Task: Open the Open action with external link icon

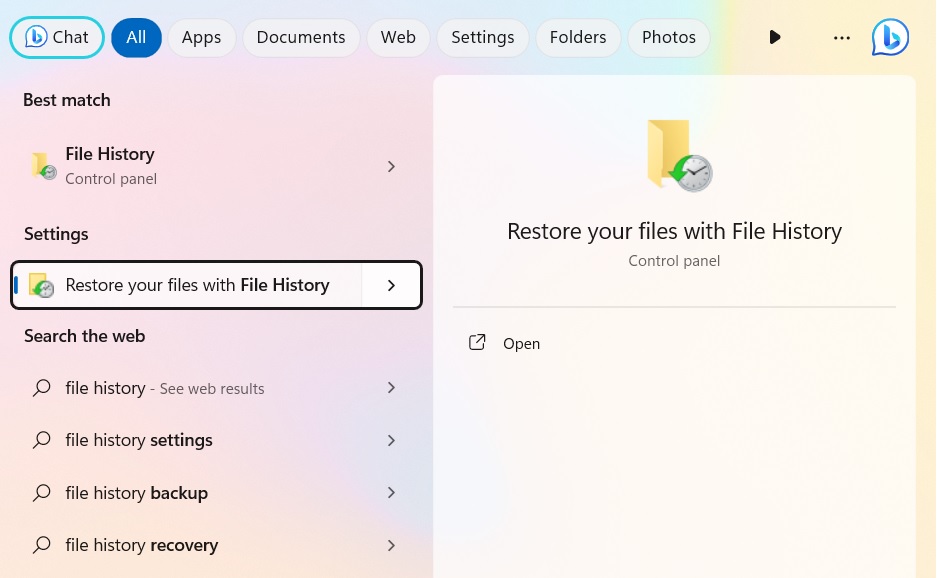Action: point(477,342)
